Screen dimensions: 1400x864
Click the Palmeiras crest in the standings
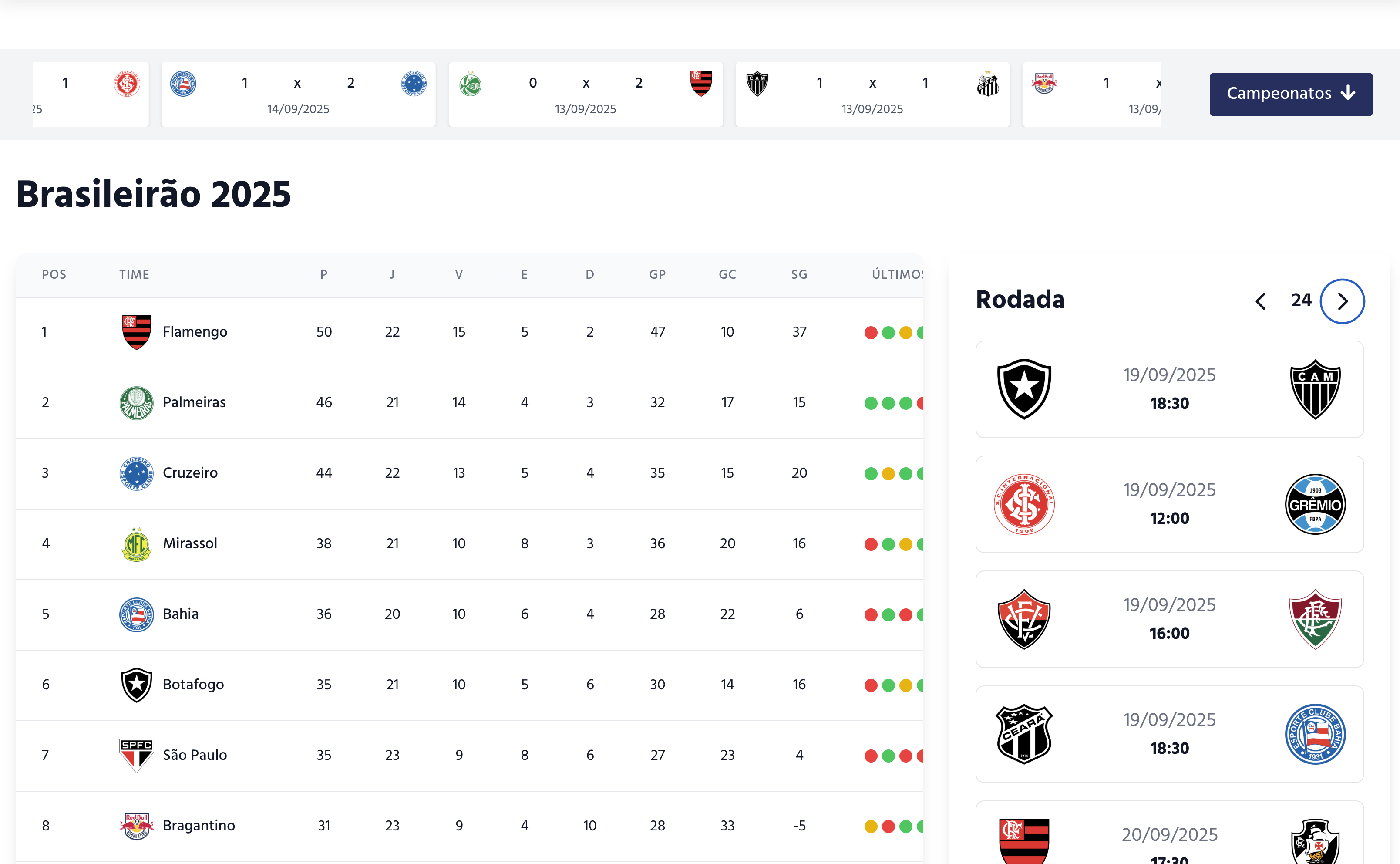pos(137,403)
